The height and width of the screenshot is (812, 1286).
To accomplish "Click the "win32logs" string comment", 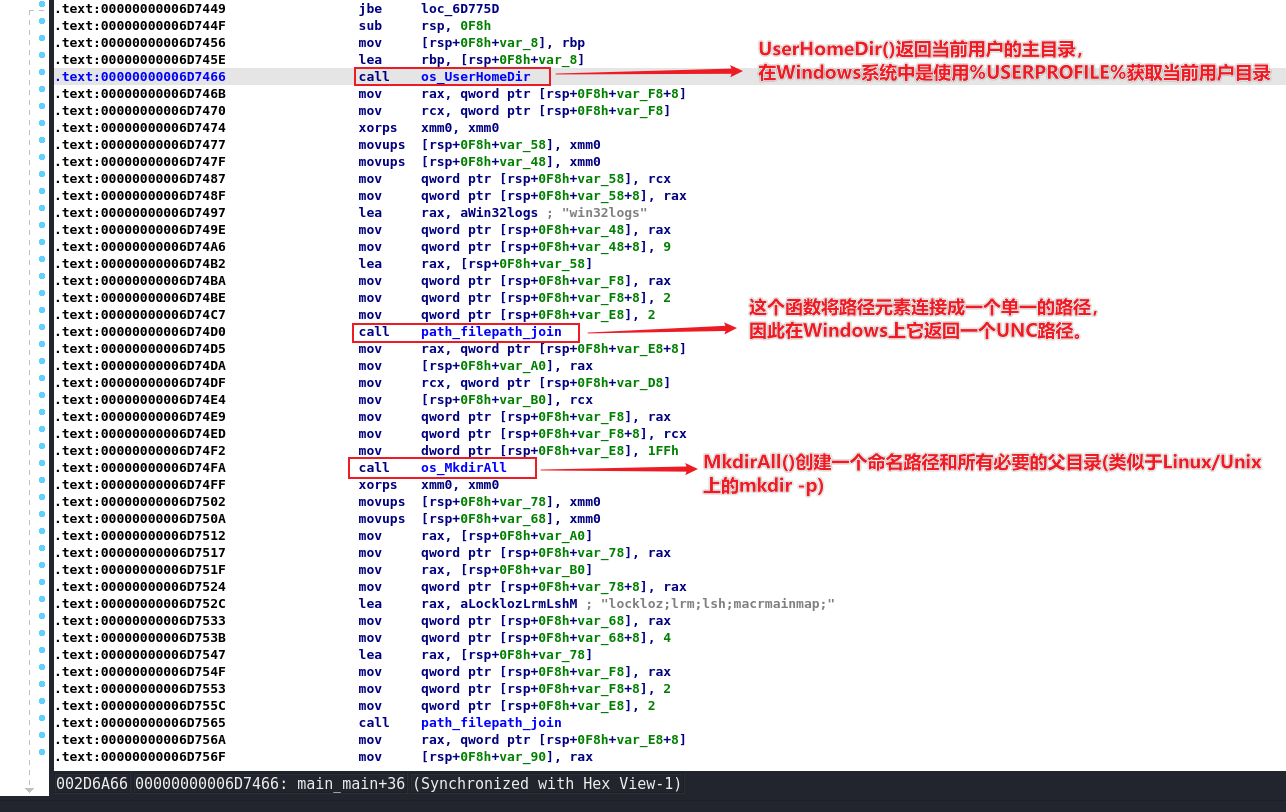I will click(603, 213).
